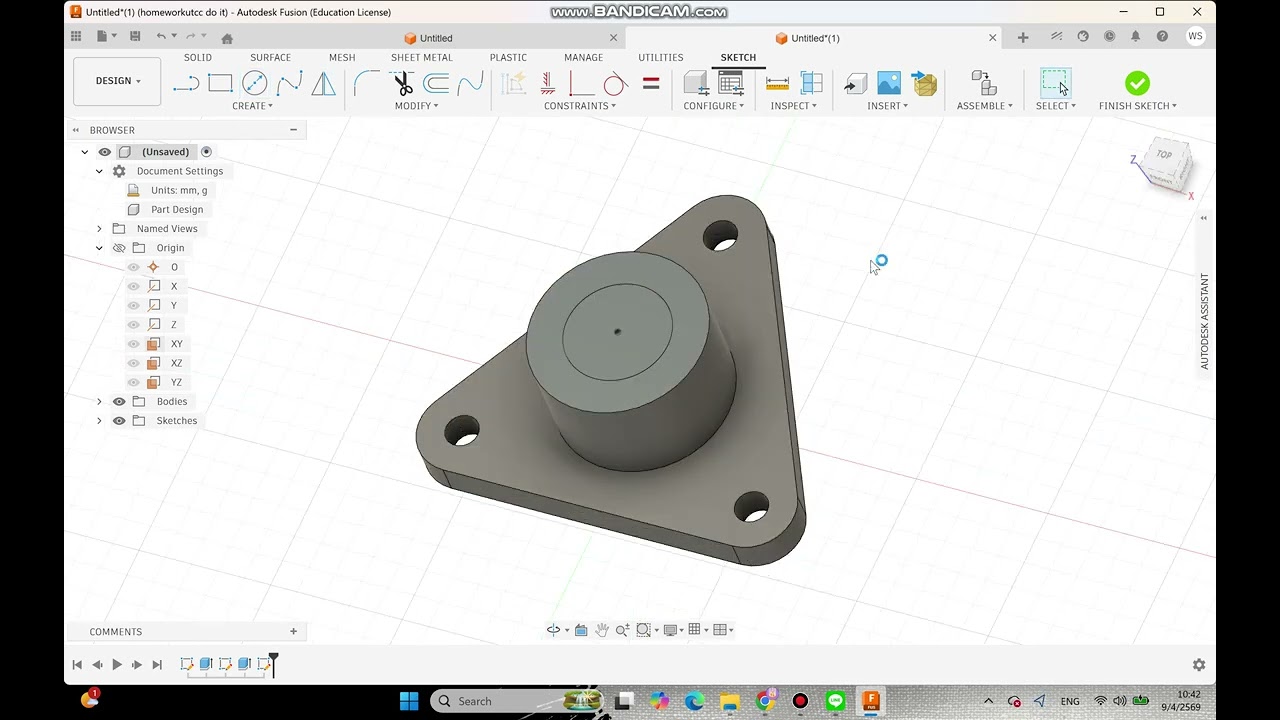Image resolution: width=1280 pixels, height=720 pixels.
Task: Select the Mirror tool in Create
Action: [x=323, y=84]
